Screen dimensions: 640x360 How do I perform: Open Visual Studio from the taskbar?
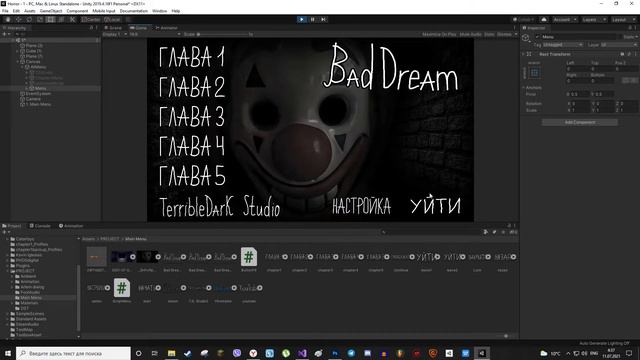tap(302, 353)
